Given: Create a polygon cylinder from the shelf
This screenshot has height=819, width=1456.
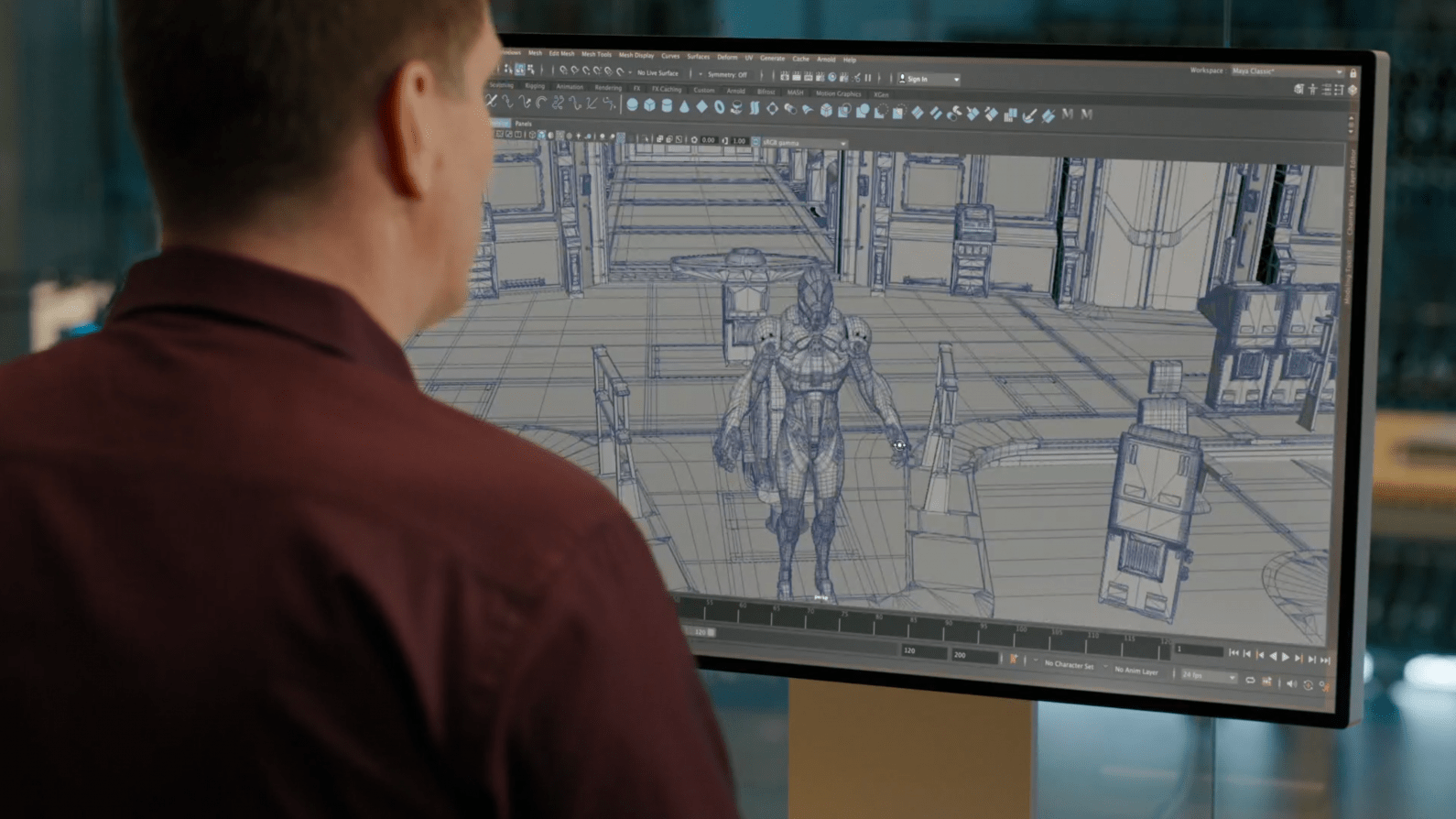Looking at the screenshot, I should (x=668, y=106).
